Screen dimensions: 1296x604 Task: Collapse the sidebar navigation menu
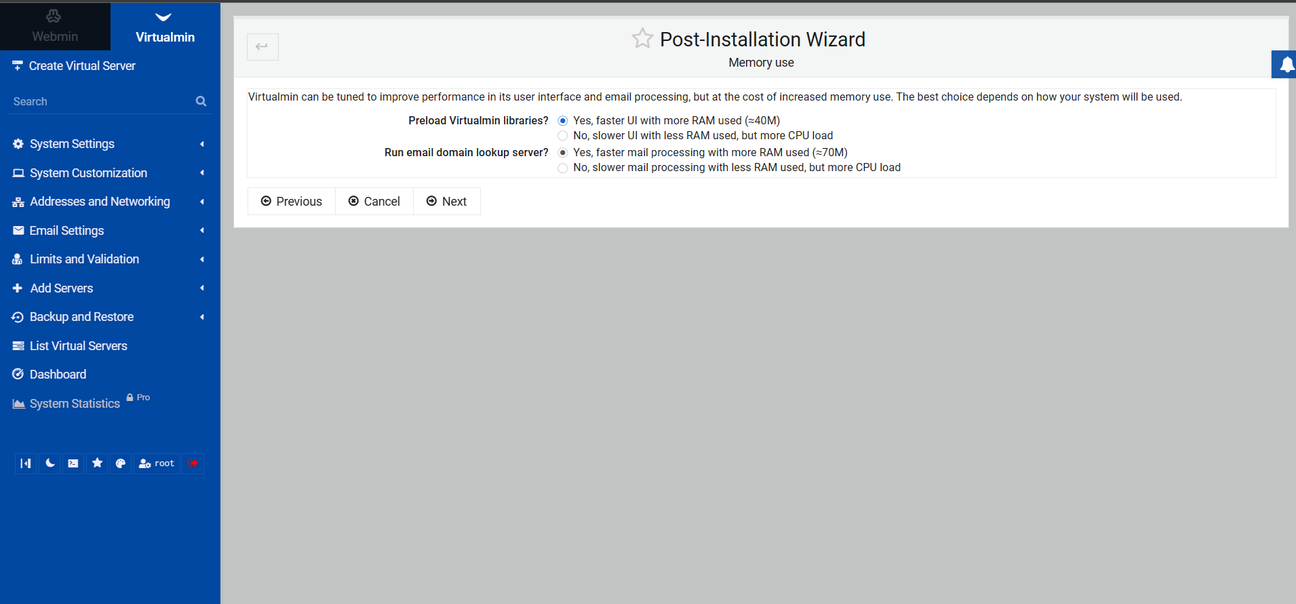coord(25,464)
